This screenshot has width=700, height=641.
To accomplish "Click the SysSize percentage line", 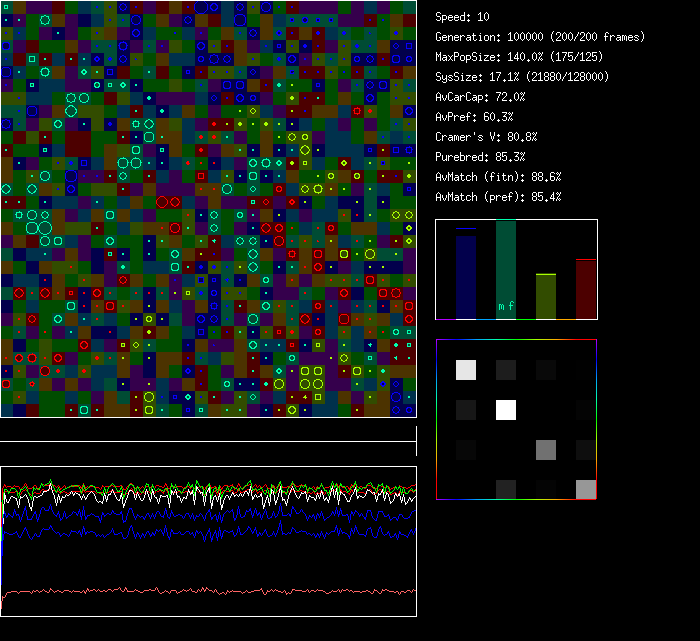I will pyautogui.click(x=522, y=77).
